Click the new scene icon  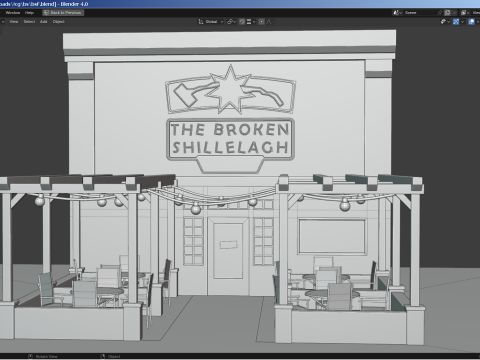click(x=448, y=13)
